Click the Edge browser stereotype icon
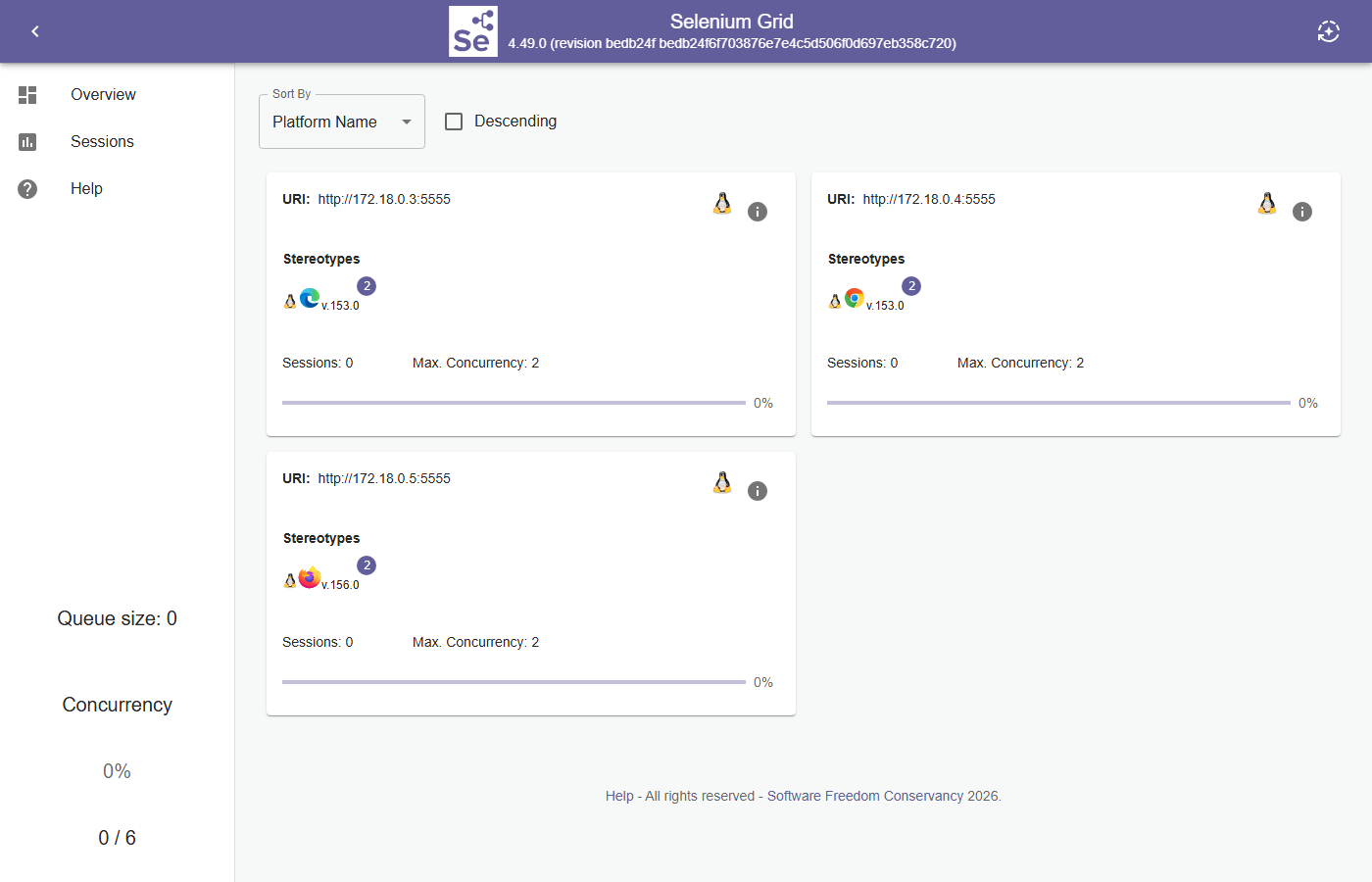Image resolution: width=1372 pixels, height=882 pixels. tap(310, 298)
